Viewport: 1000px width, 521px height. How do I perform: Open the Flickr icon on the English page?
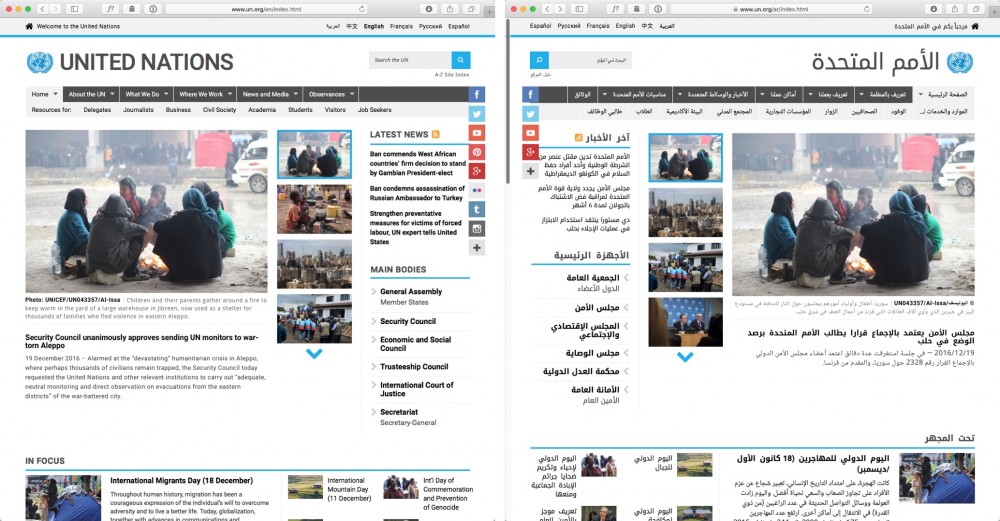[x=477, y=191]
